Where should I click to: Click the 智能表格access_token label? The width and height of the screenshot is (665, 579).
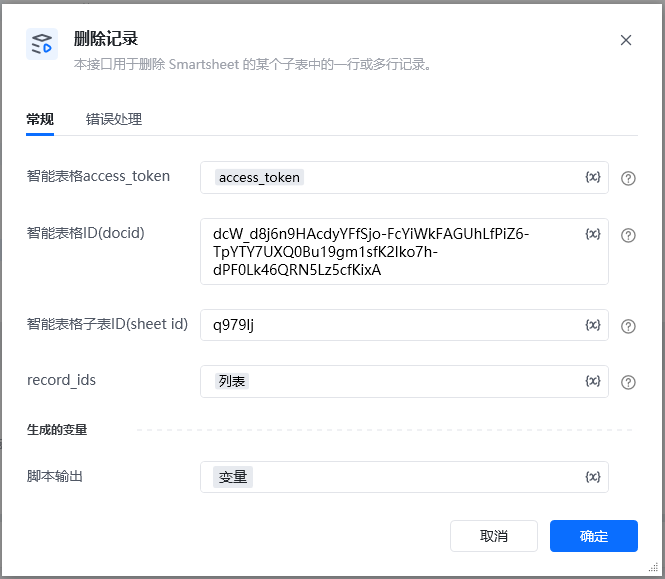(x=98, y=176)
